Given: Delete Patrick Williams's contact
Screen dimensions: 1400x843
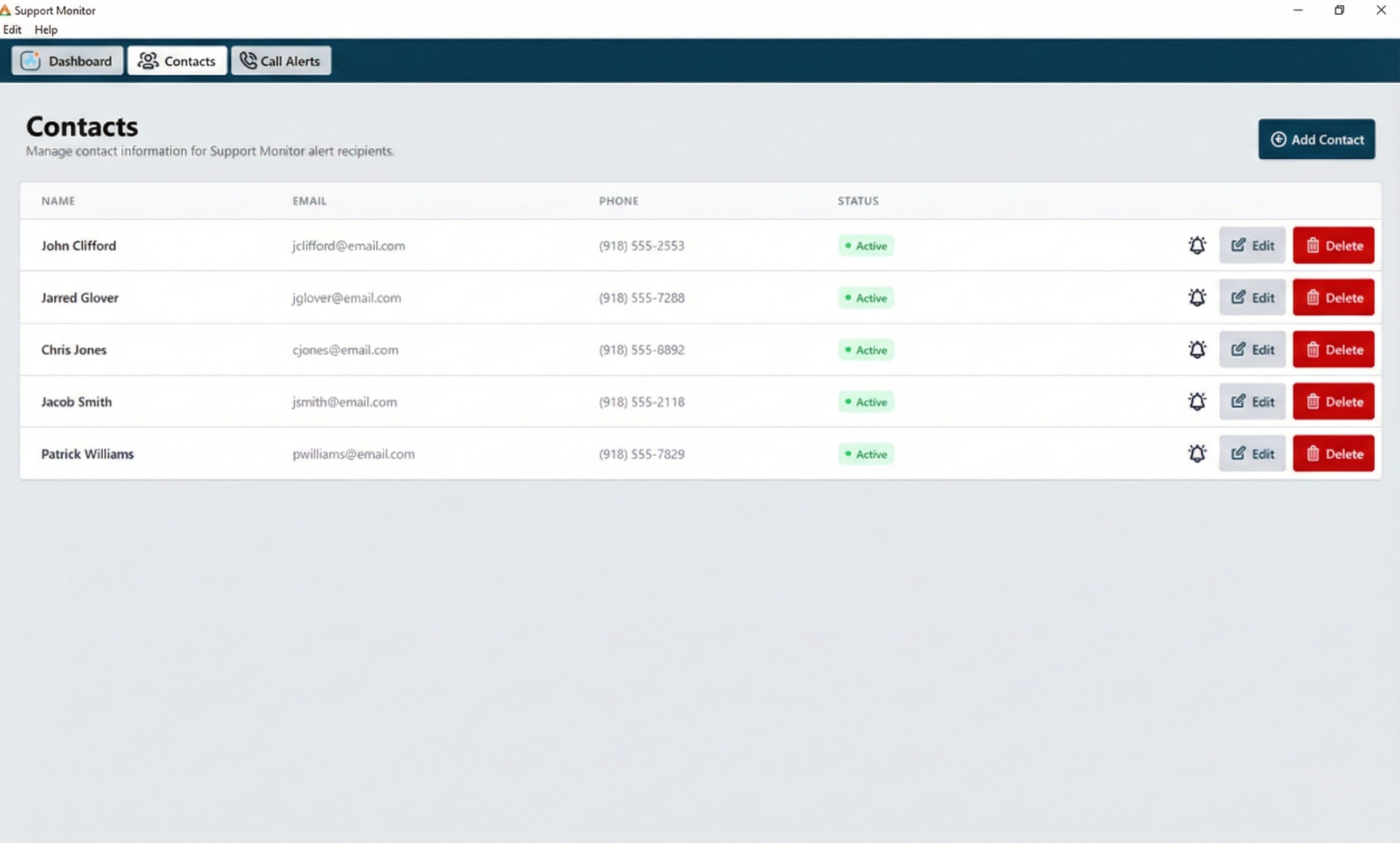Looking at the screenshot, I should [x=1333, y=453].
